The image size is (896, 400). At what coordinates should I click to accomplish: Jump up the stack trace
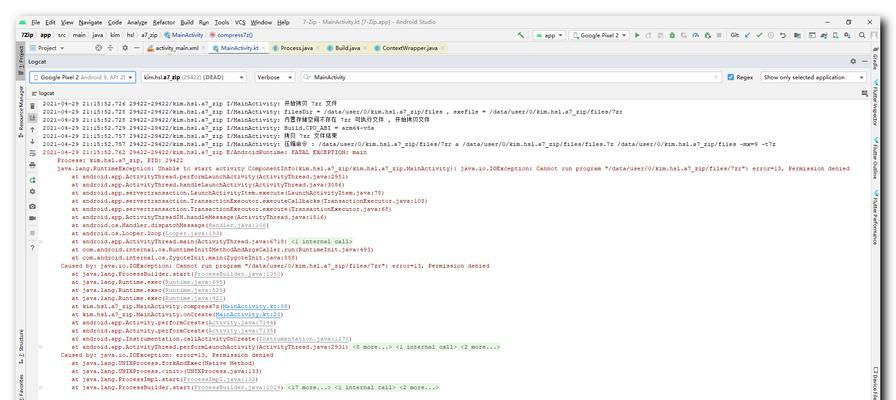(x=32, y=130)
